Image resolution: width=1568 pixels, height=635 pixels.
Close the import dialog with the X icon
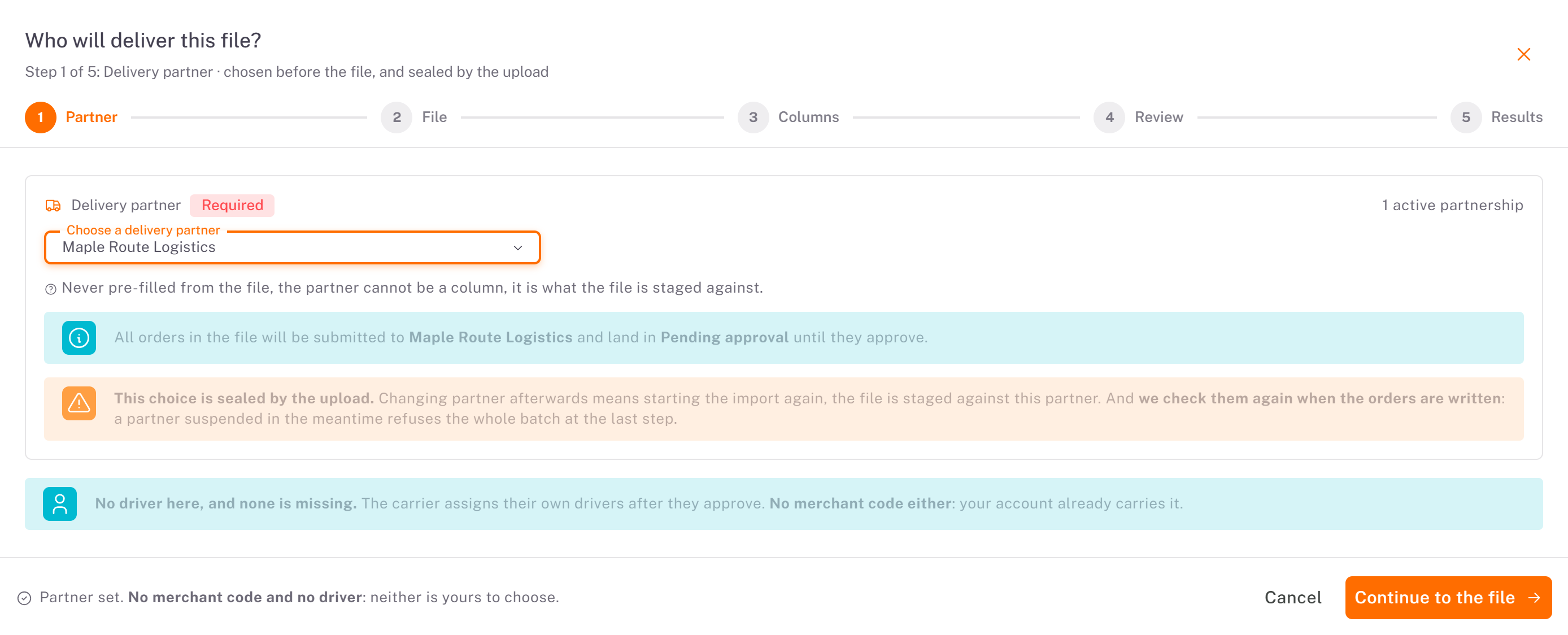click(1523, 54)
